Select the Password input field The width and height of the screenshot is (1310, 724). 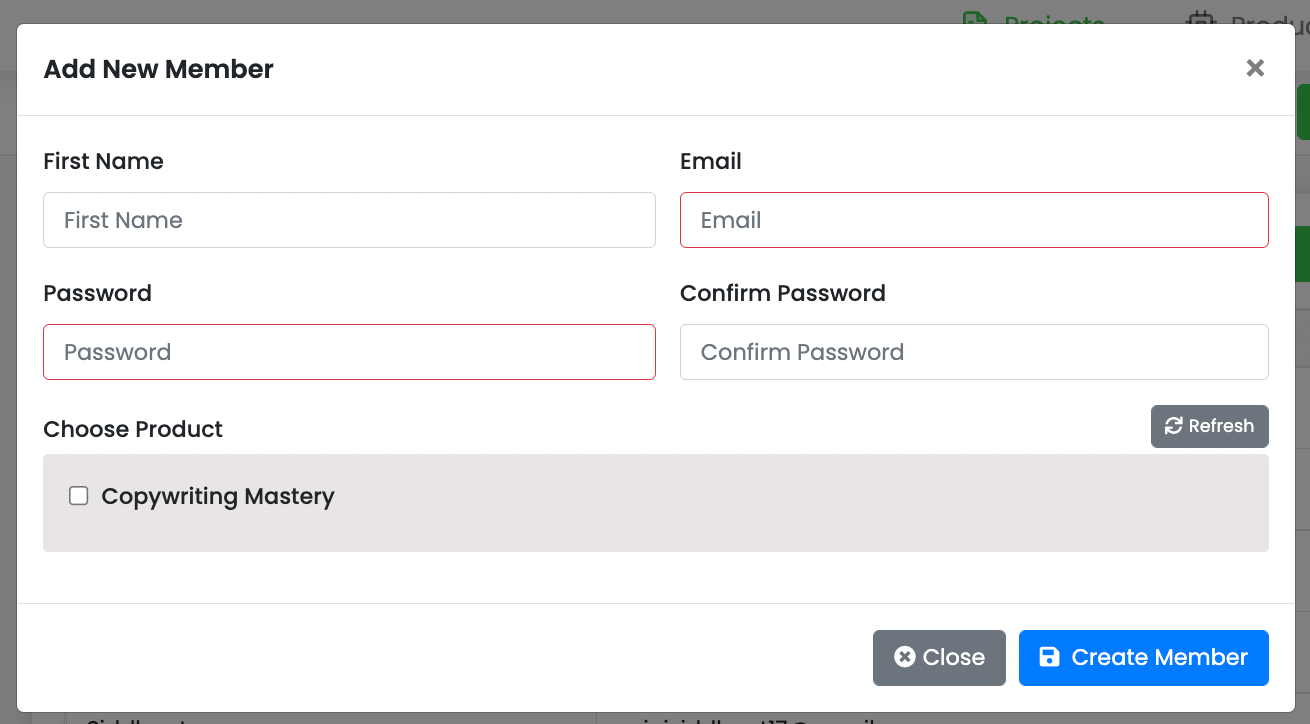349,352
